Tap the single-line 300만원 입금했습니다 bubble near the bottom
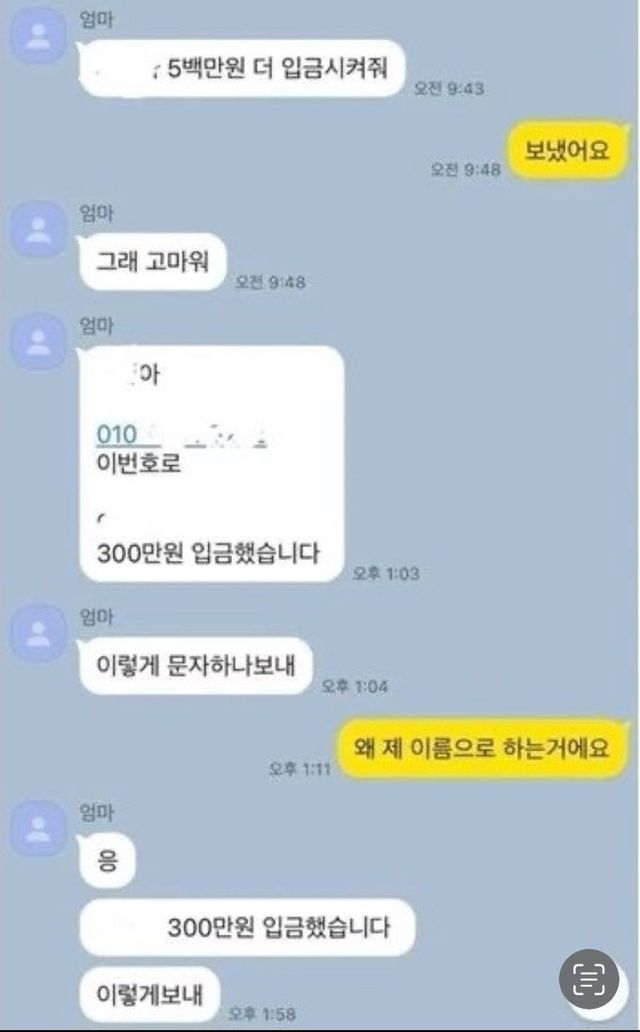The height and width of the screenshot is (1032, 640). coord(247,927)
